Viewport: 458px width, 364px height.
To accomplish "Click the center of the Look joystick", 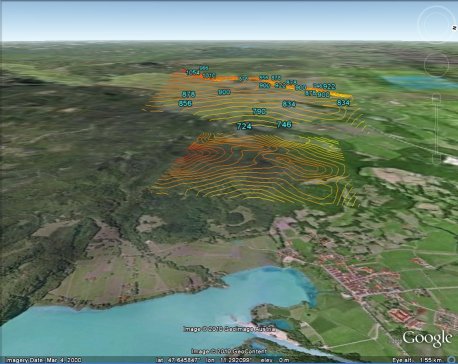I will 437,23.
